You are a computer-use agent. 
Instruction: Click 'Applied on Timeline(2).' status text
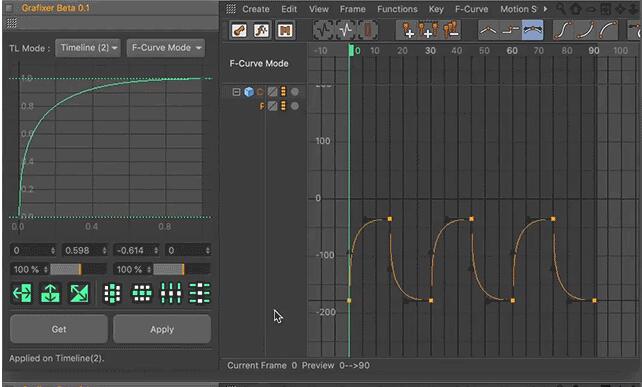[x=57, y=358]
